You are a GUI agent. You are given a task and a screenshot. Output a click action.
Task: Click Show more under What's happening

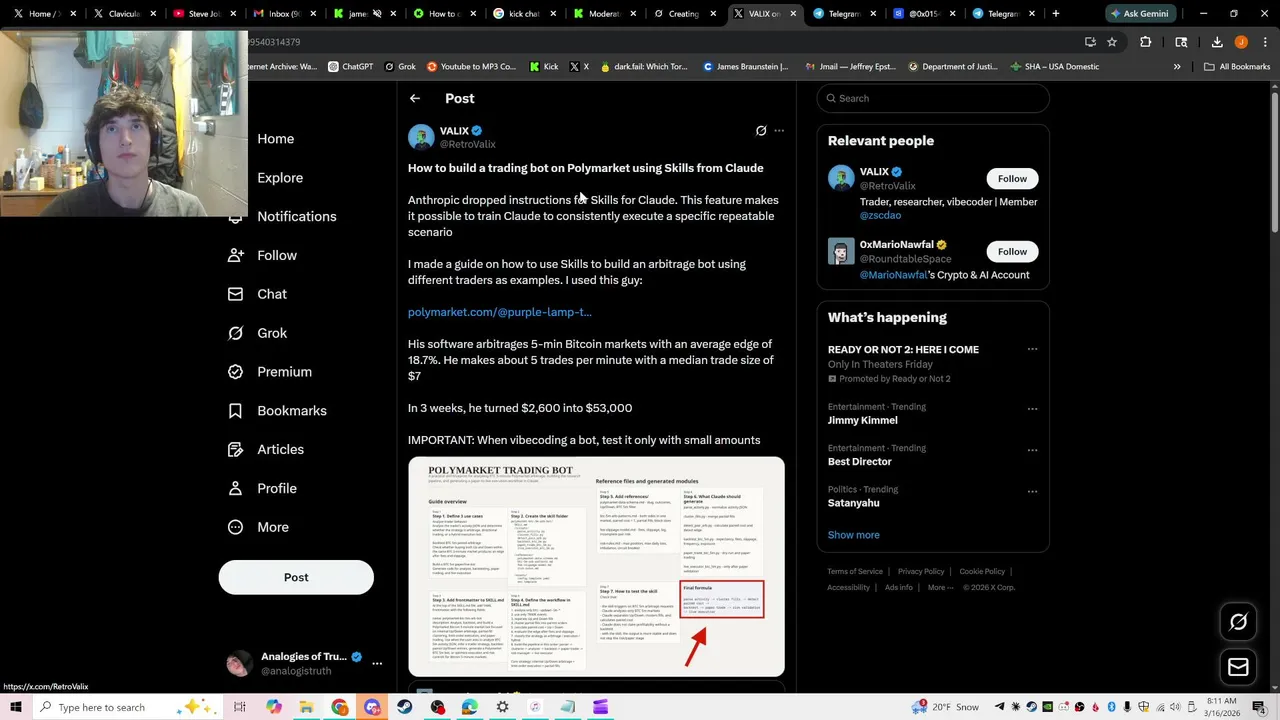pyautogui.click(x=853, y=535)
